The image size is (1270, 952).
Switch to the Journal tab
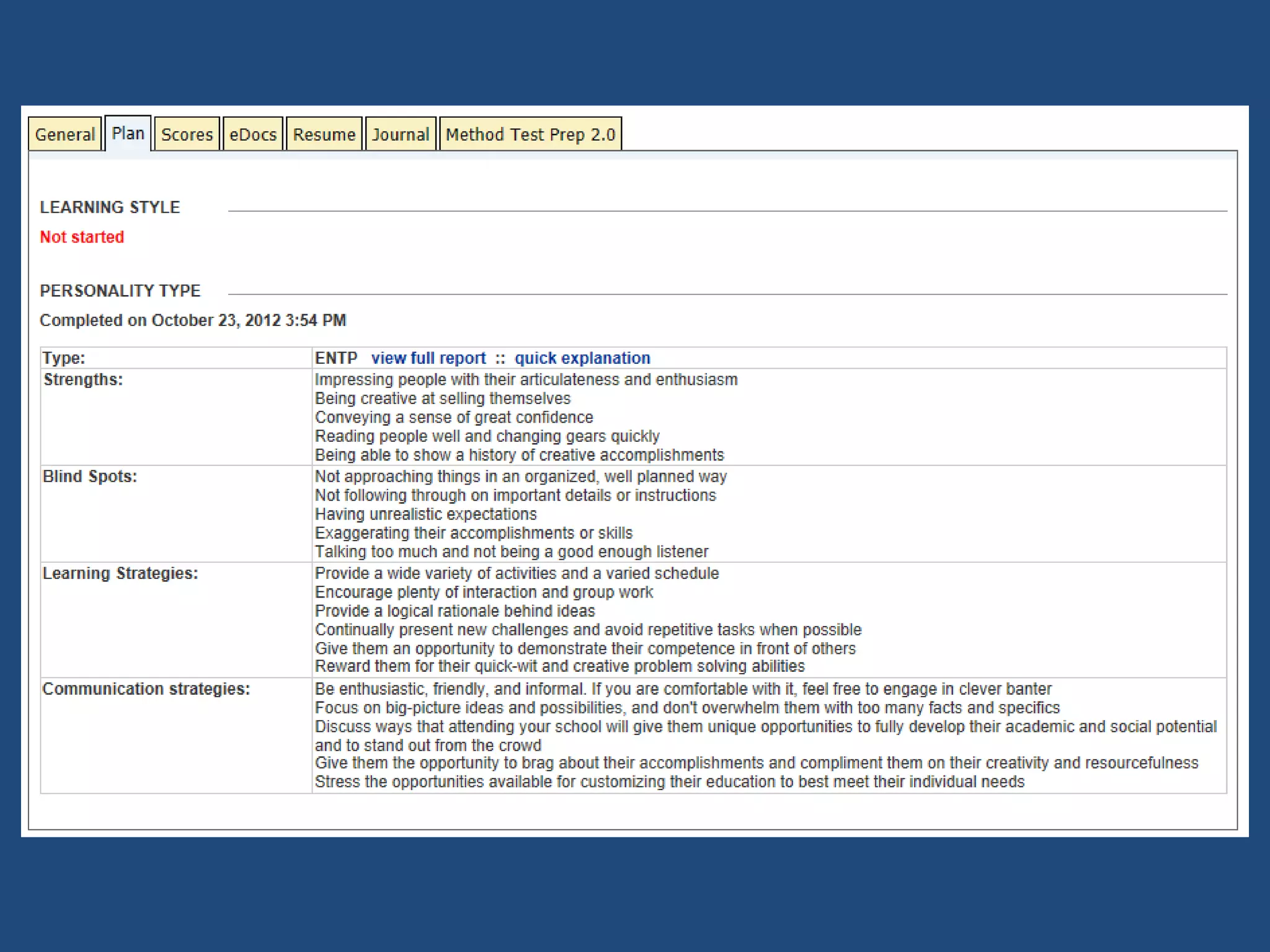coord(401,134)
